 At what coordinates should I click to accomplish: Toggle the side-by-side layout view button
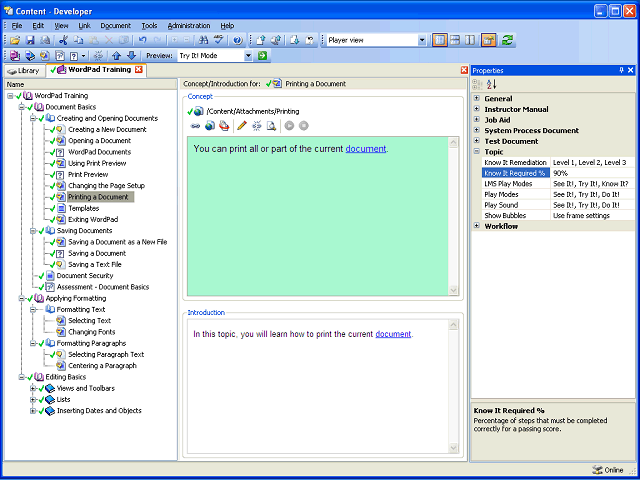pyautogui.click(x=440, y=40)
